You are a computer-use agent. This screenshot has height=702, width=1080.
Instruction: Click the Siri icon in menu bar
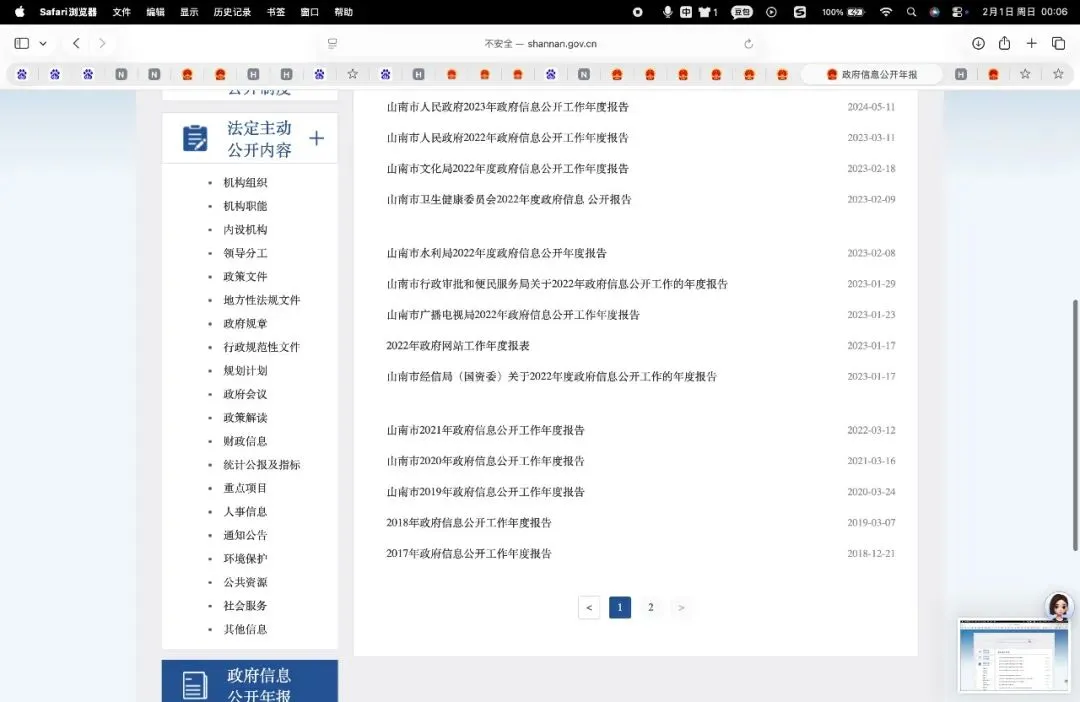[934, 12]
